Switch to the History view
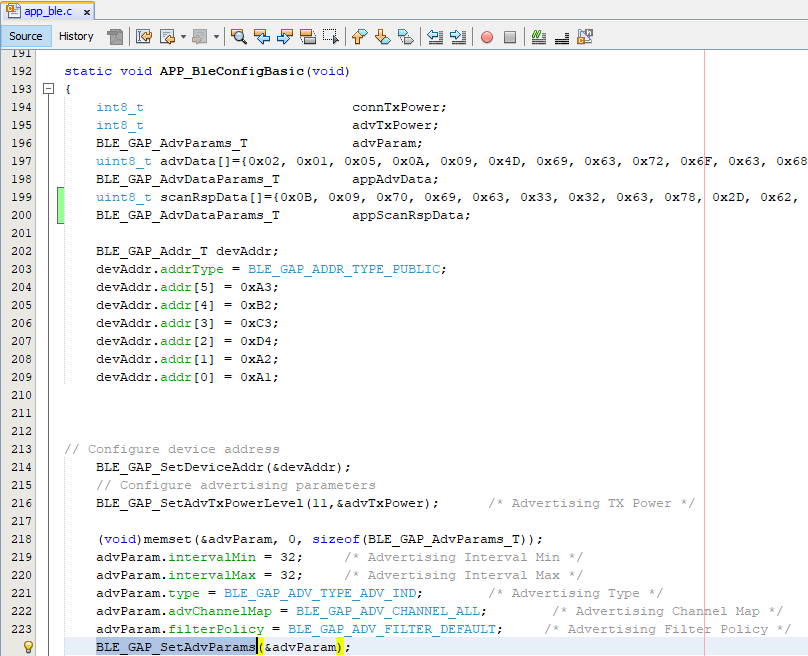Image resolution: width=808 pixels, height=656 pixels. 76,36
